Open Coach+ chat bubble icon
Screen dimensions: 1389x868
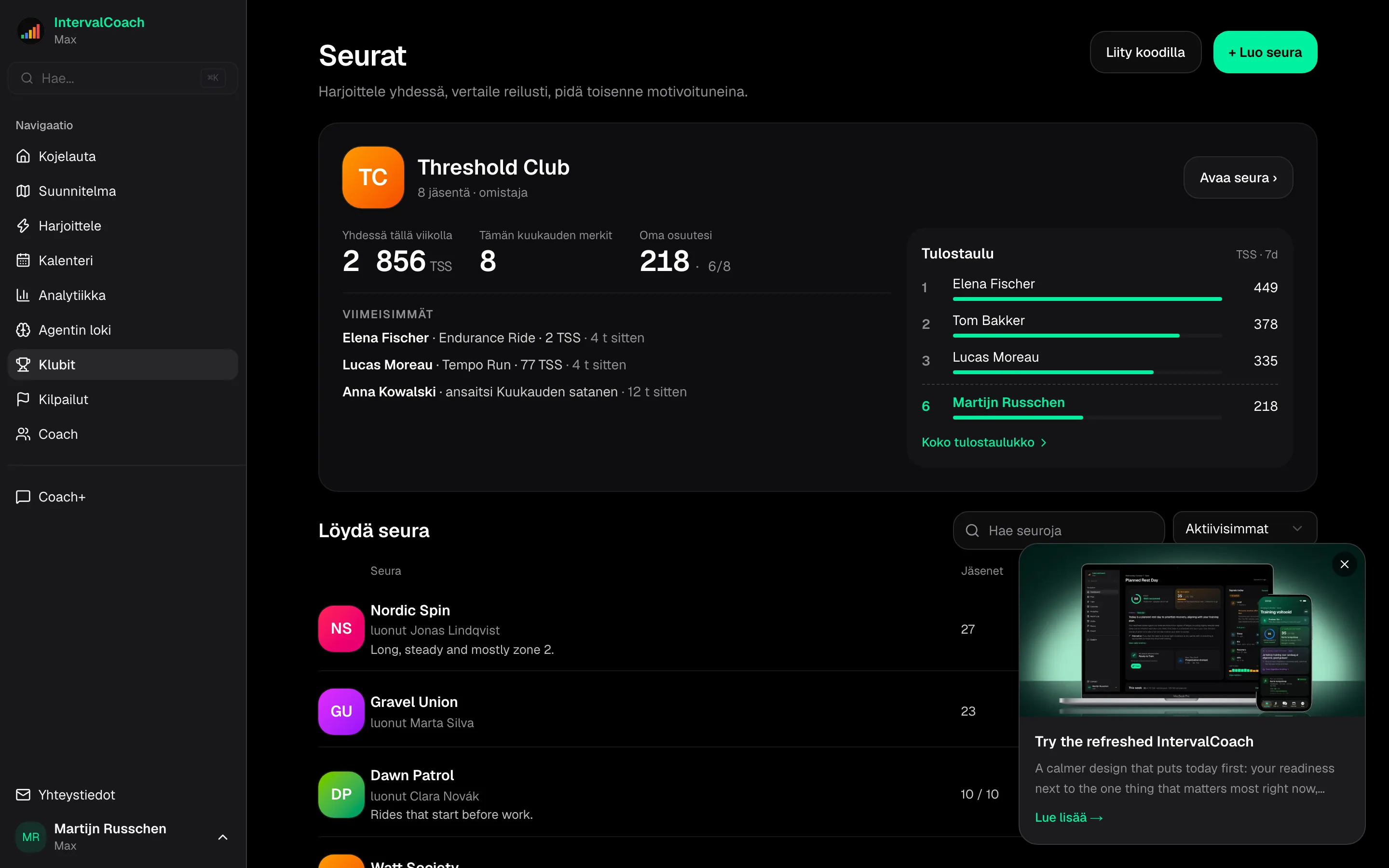pos(23,497)
